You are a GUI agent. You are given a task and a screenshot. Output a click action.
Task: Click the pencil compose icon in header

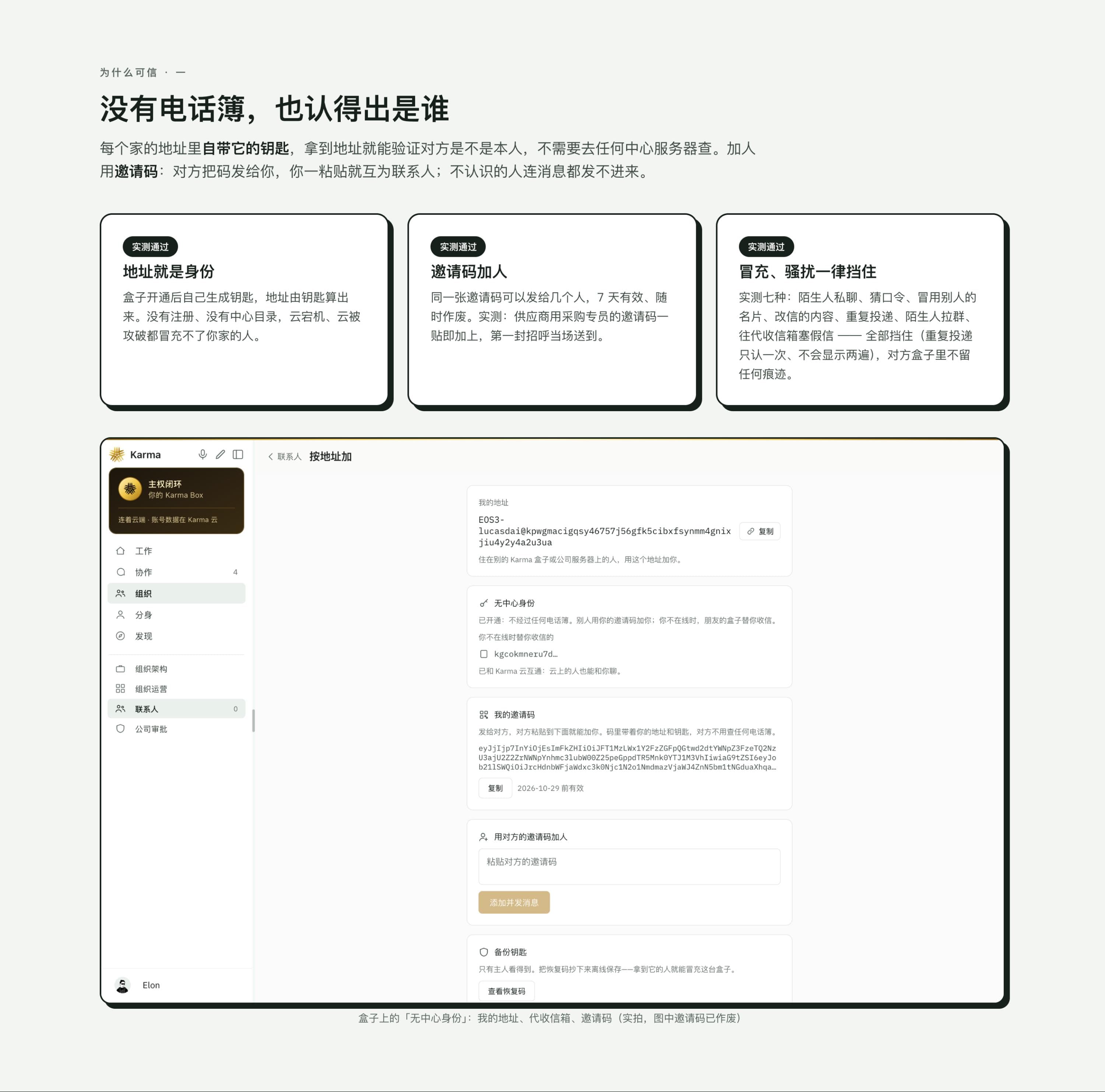[x=220, y=454]
